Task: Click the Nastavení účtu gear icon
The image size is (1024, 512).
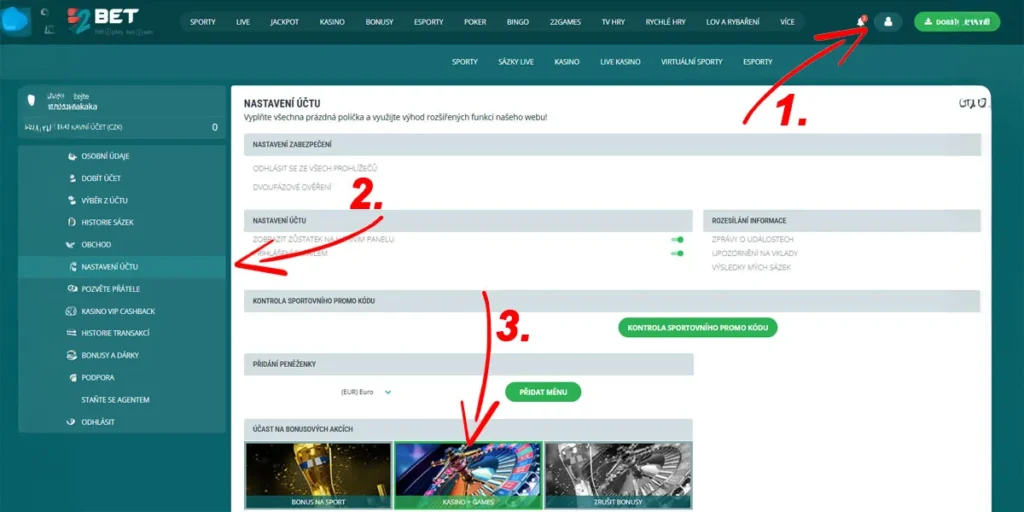Action: tap(72, 266)
